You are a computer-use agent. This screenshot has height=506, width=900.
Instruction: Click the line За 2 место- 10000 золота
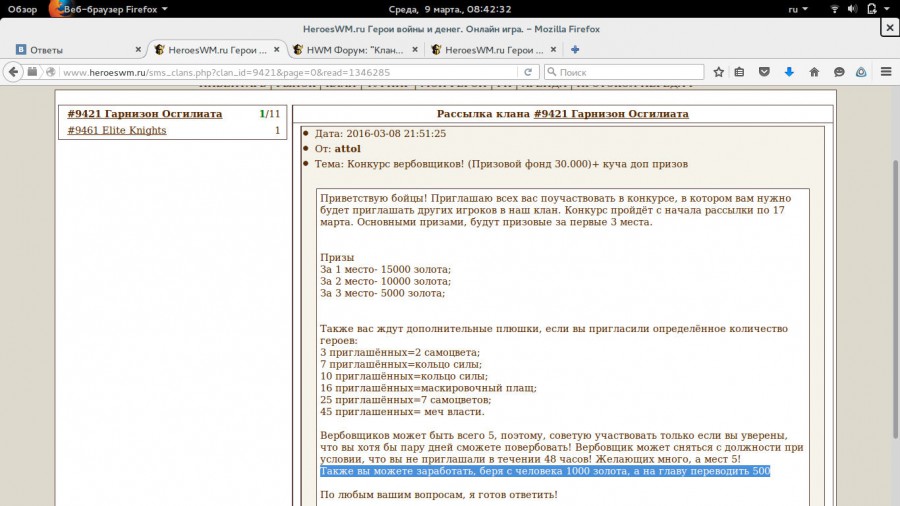(385, 281)
